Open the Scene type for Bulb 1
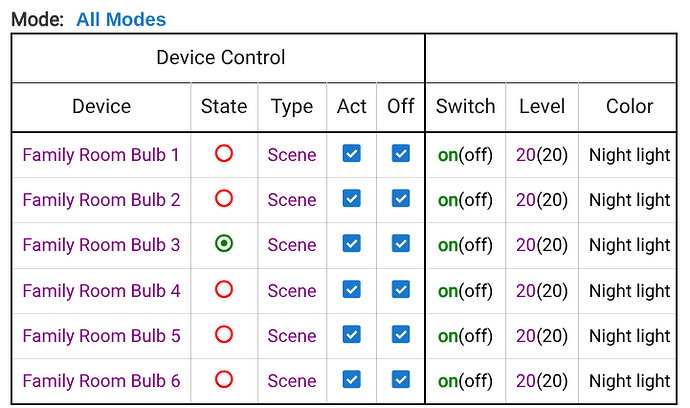 pos(292,155)
